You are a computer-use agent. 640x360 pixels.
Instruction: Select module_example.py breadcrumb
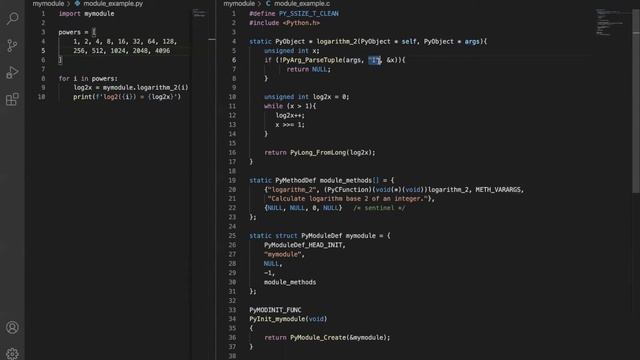tap(113, 3)
